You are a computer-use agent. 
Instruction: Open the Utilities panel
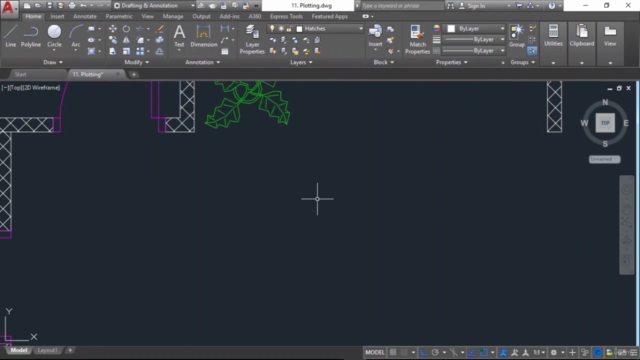[553, 43]
